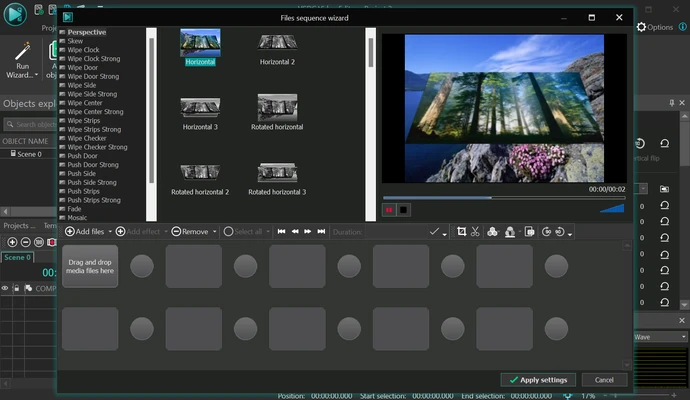Viewport: 690px width, 400px height.
Task: Toggle the timeline layer lock
Action: 16,288
